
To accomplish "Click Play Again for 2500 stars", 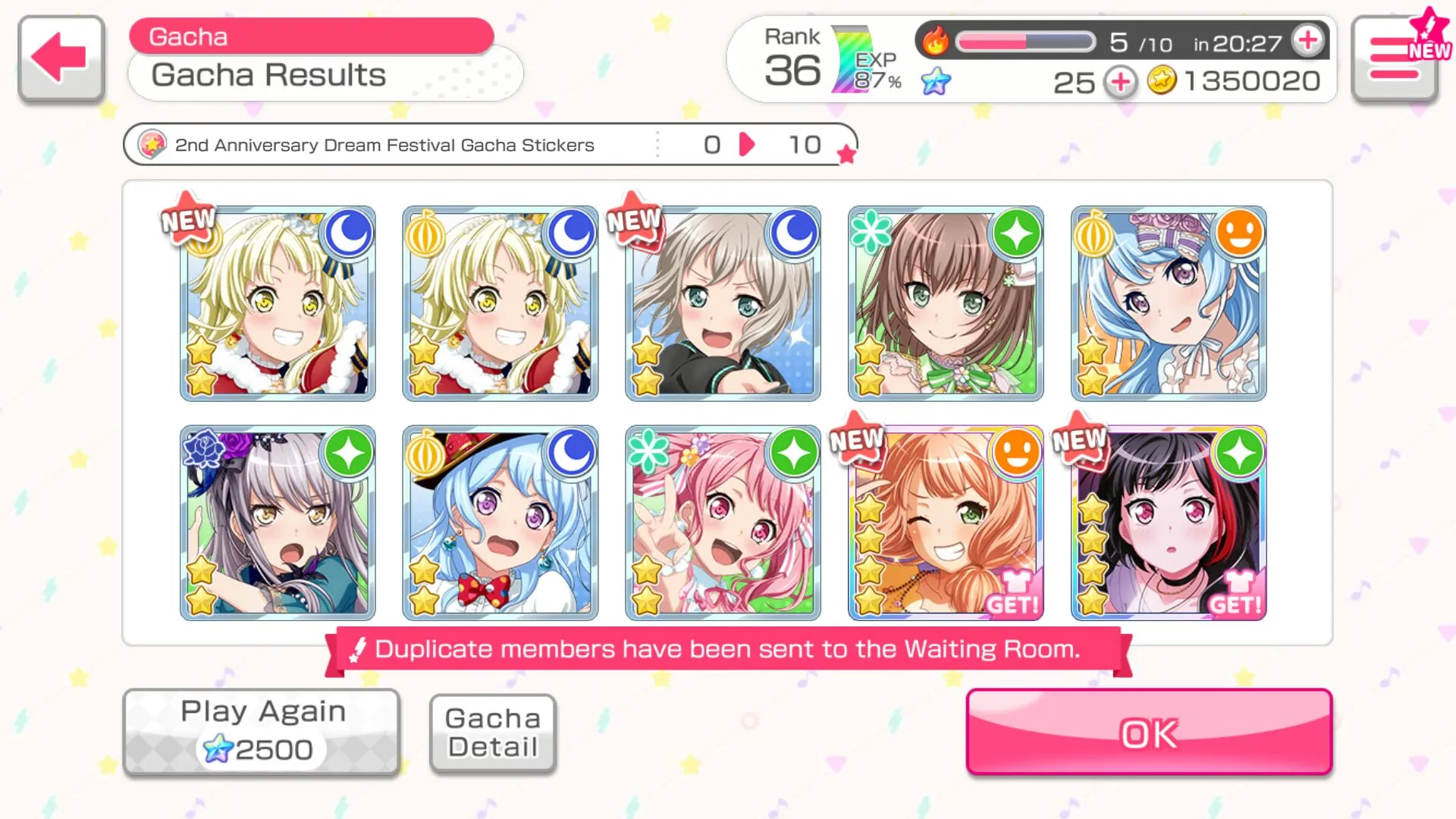I will 262,732.
